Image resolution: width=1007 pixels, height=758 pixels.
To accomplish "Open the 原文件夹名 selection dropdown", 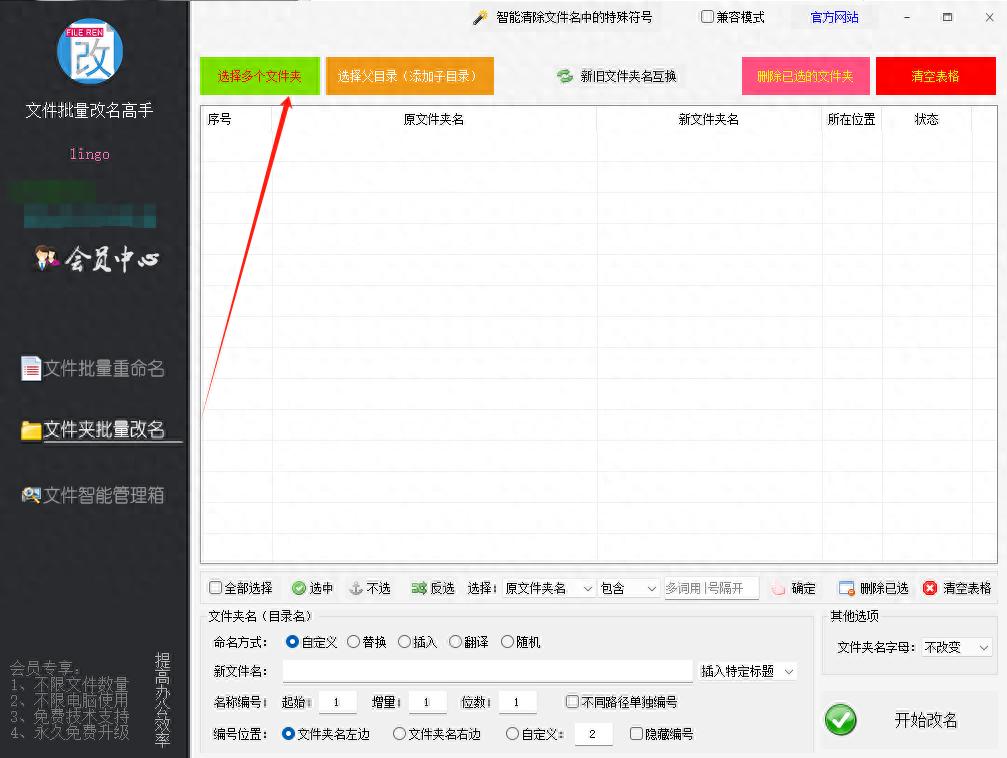I will (x=549, y=588).
